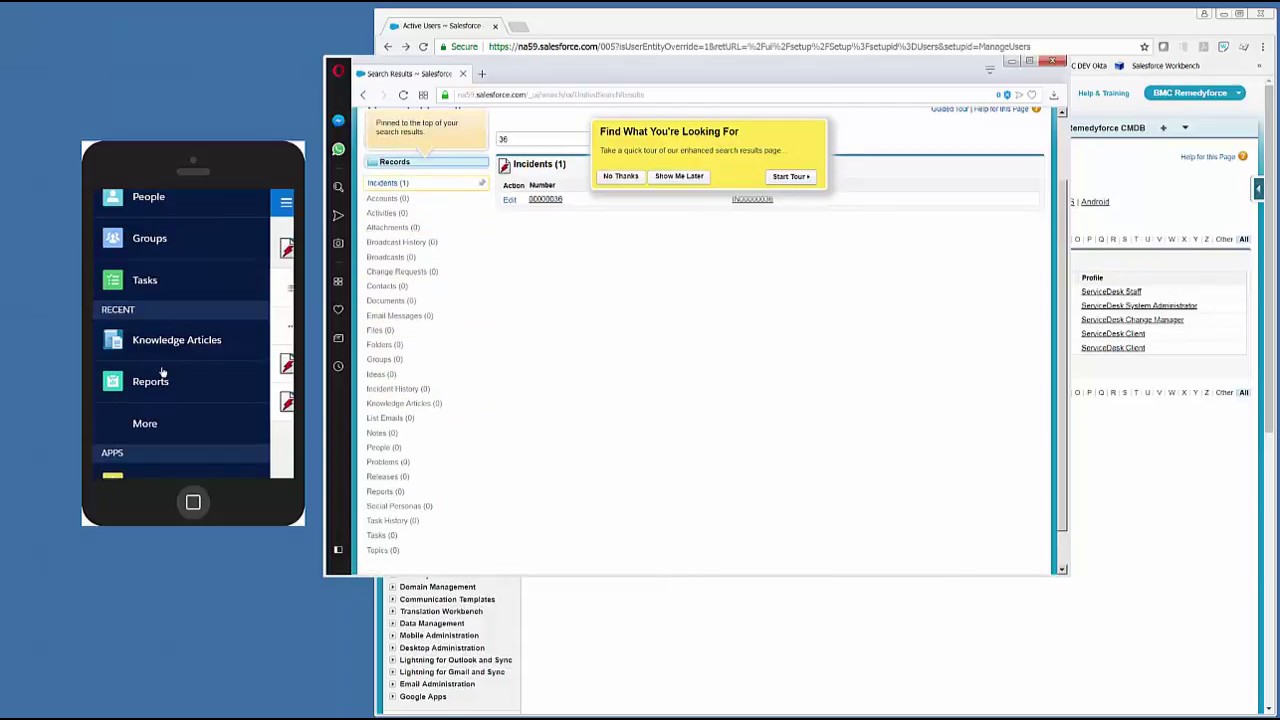Click Start Tour button
1280x720 pixels.
tap(791, 177)
